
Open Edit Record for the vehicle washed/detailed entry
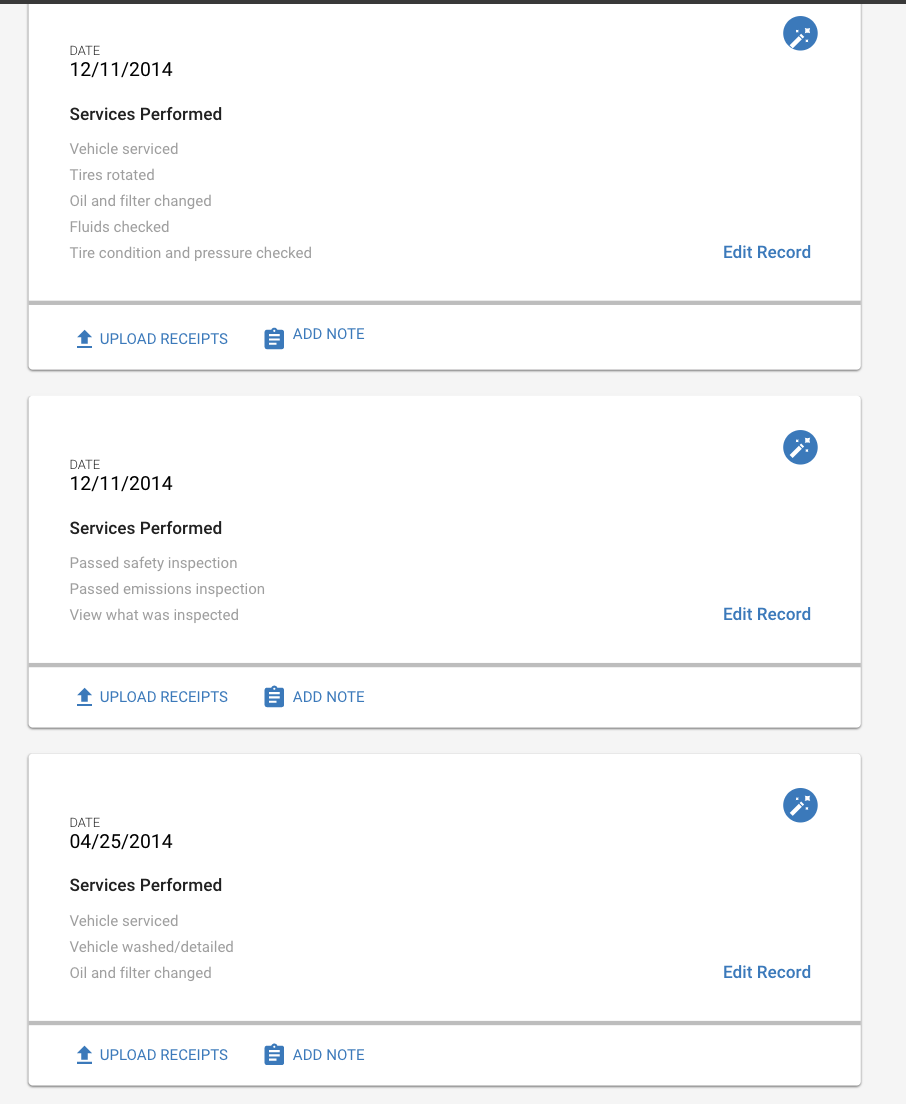point(767,972)
